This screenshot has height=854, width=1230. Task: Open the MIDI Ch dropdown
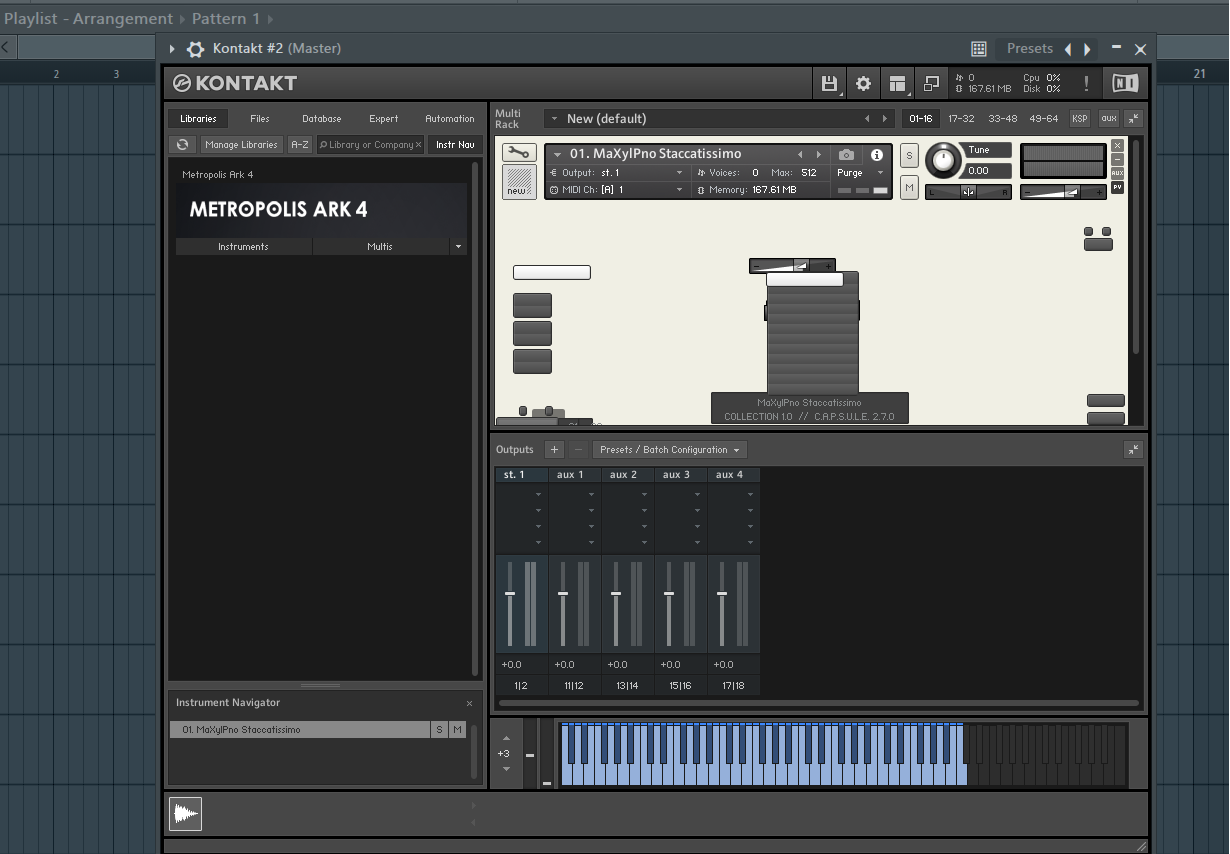[x=618, y=189]
